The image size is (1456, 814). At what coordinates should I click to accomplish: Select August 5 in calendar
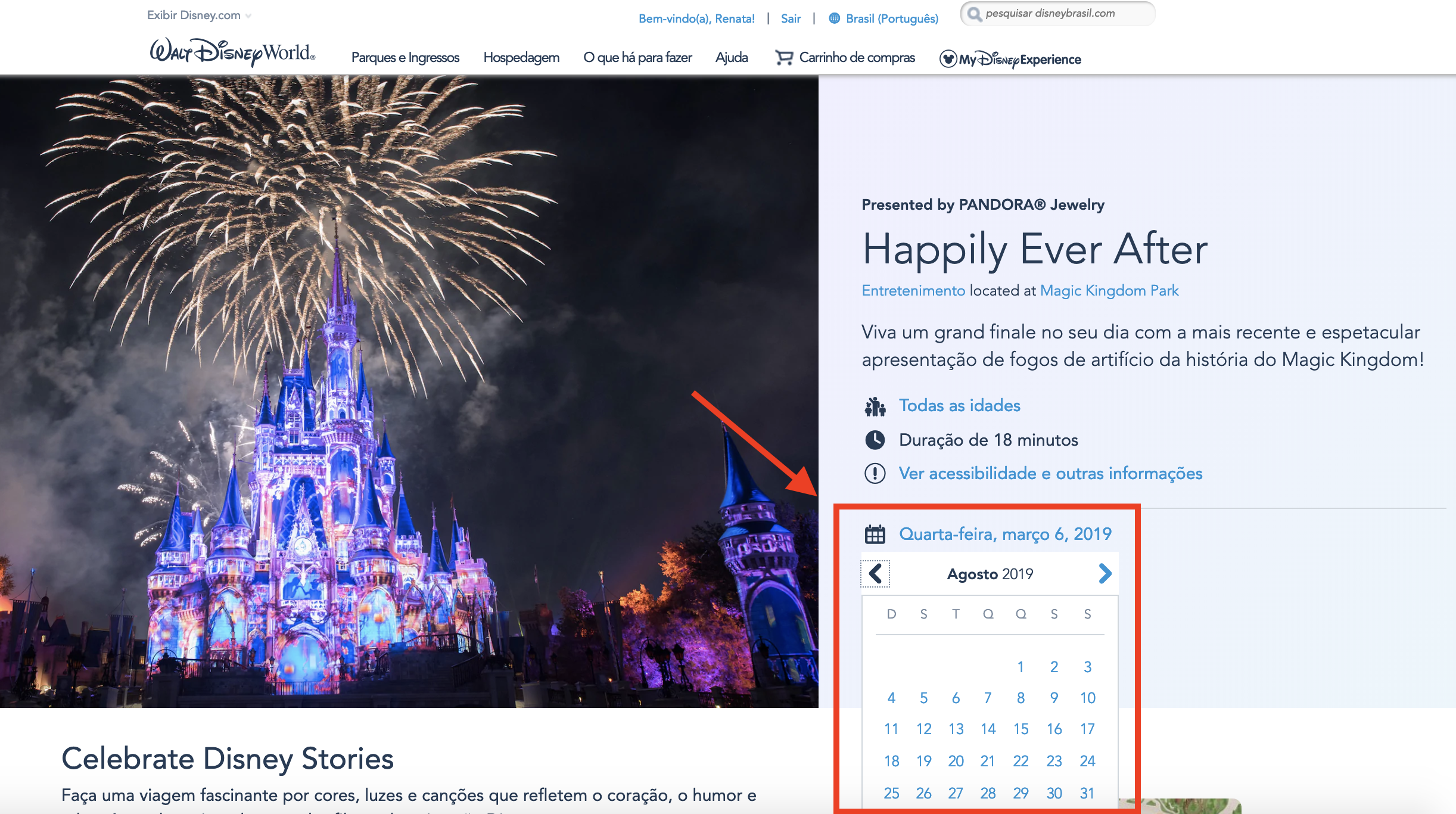tap(923, 698)
